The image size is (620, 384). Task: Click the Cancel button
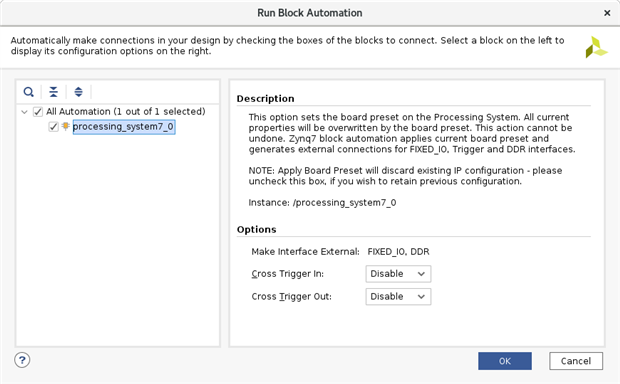[x=576, y=361]
